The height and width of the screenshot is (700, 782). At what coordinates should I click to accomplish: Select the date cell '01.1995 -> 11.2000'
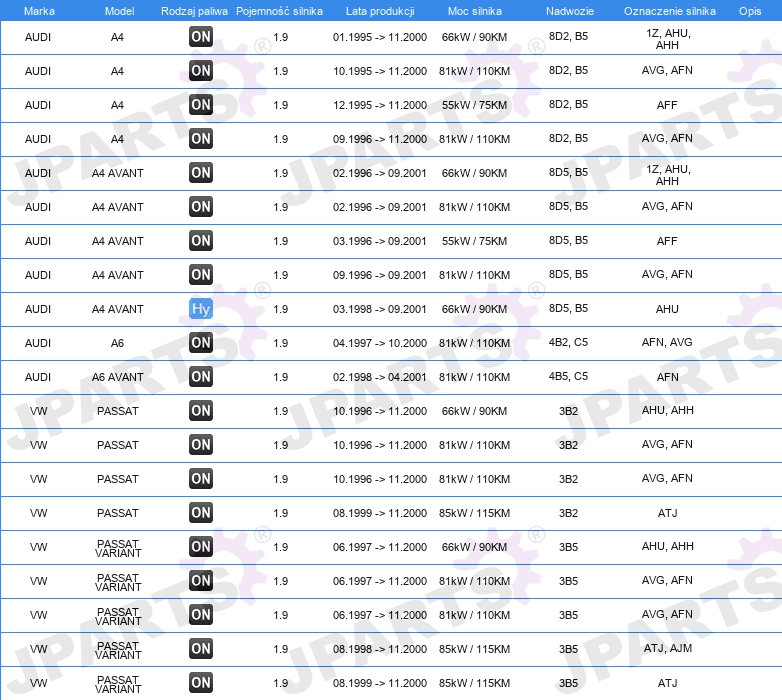pos(380,37)
